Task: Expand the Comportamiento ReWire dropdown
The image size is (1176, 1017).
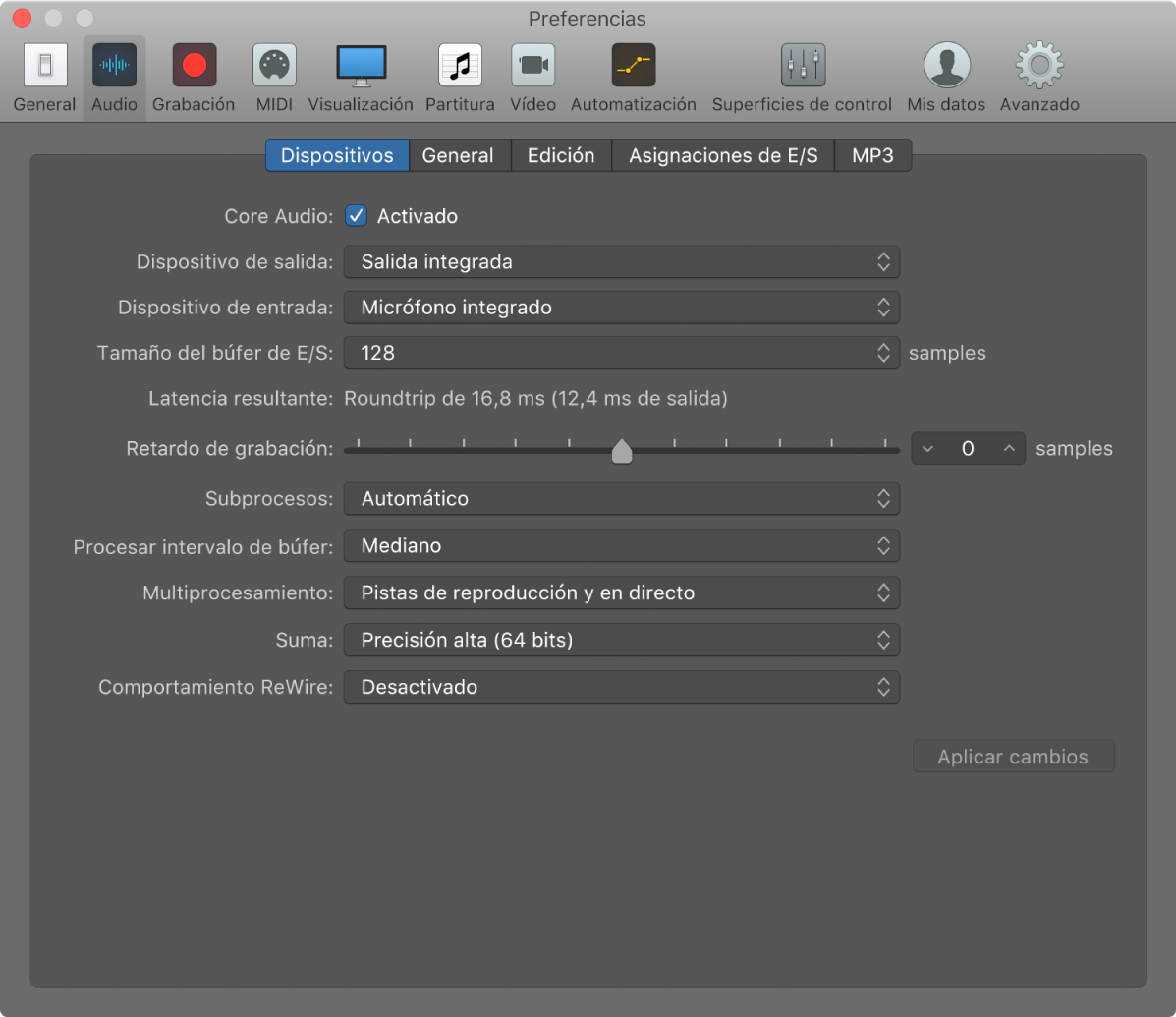Action: click(x=621, y=687)
